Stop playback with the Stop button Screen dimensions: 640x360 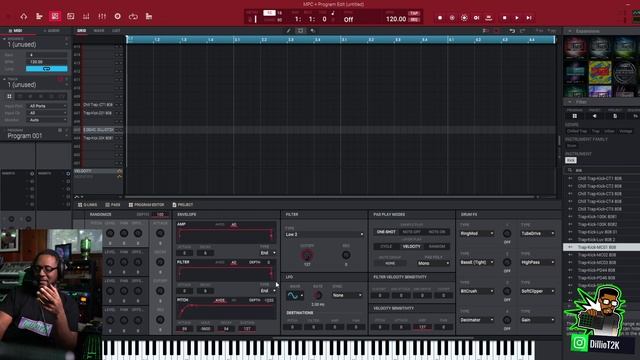coord(504,18)
